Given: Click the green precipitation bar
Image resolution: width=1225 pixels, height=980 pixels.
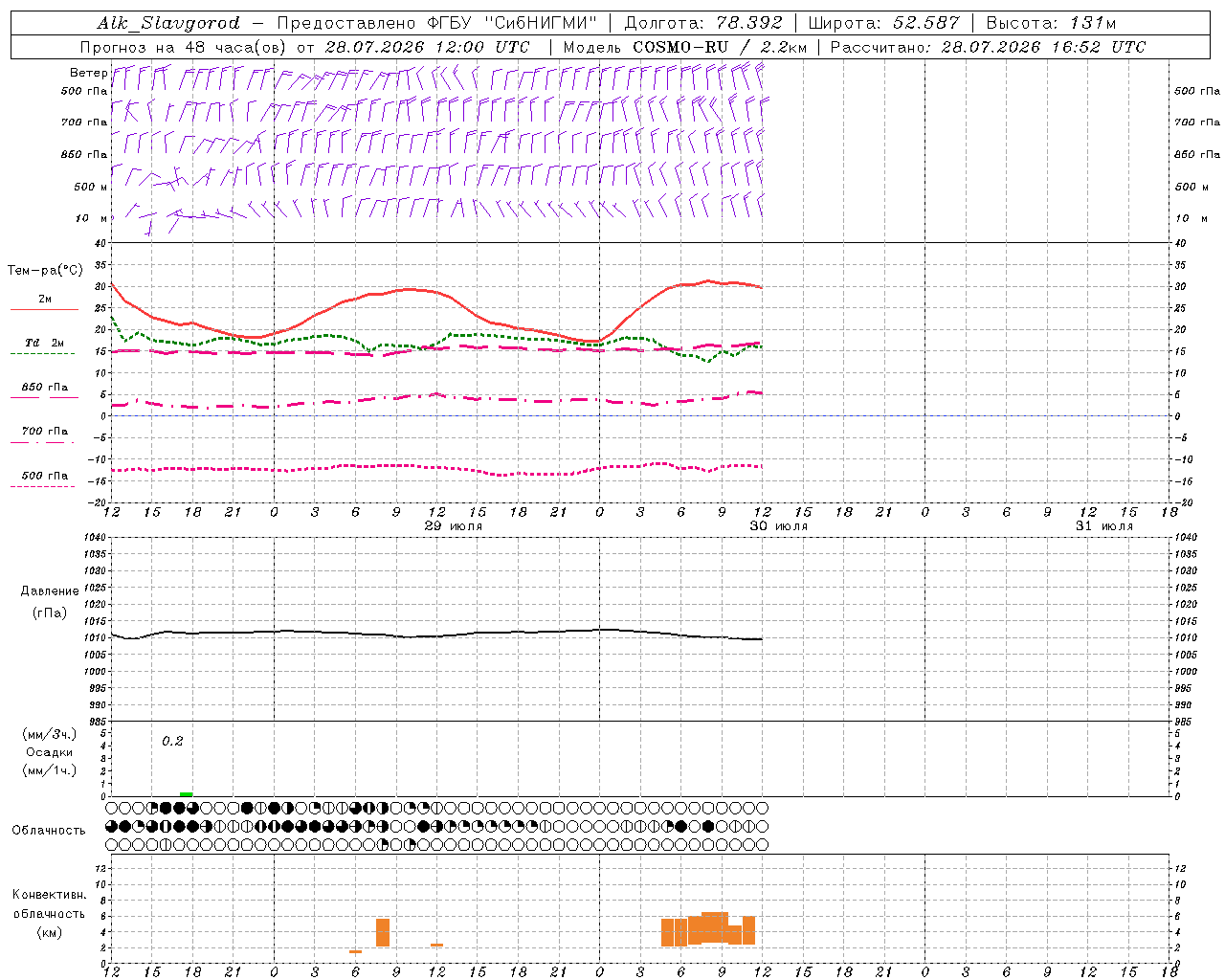Looking at the screenshot, I should [186, 793].
